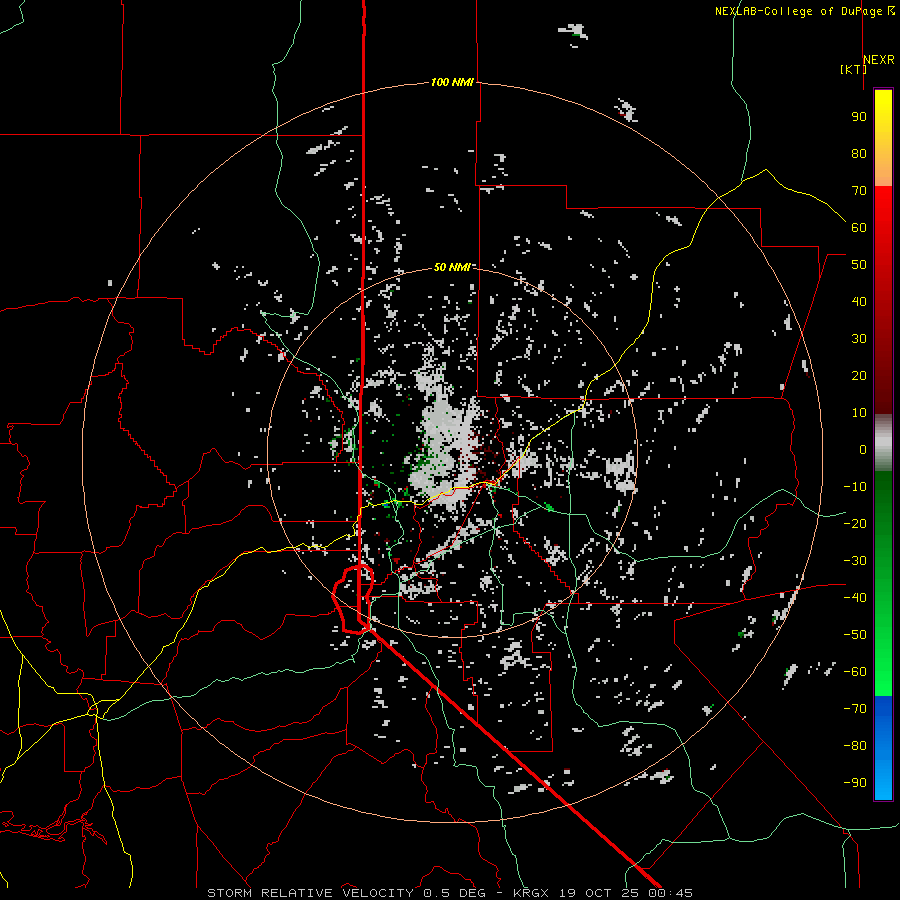Select the "-80" value on the velocity scale

pos(855,746)
